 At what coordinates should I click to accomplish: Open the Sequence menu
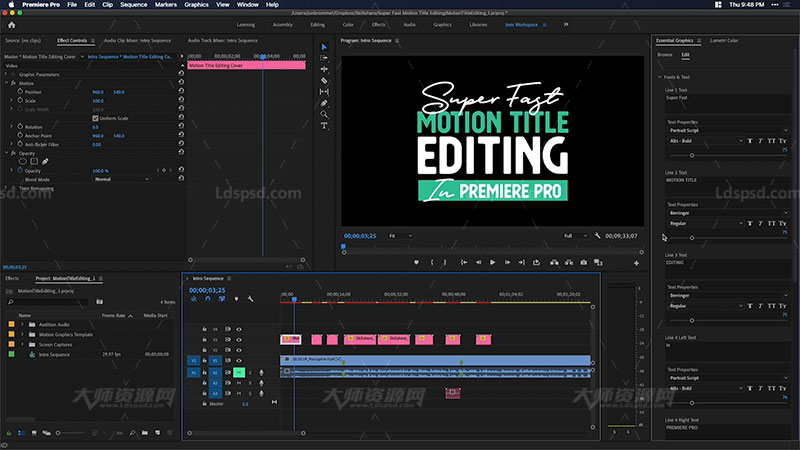pyautogui.click(x=134, y=5)
